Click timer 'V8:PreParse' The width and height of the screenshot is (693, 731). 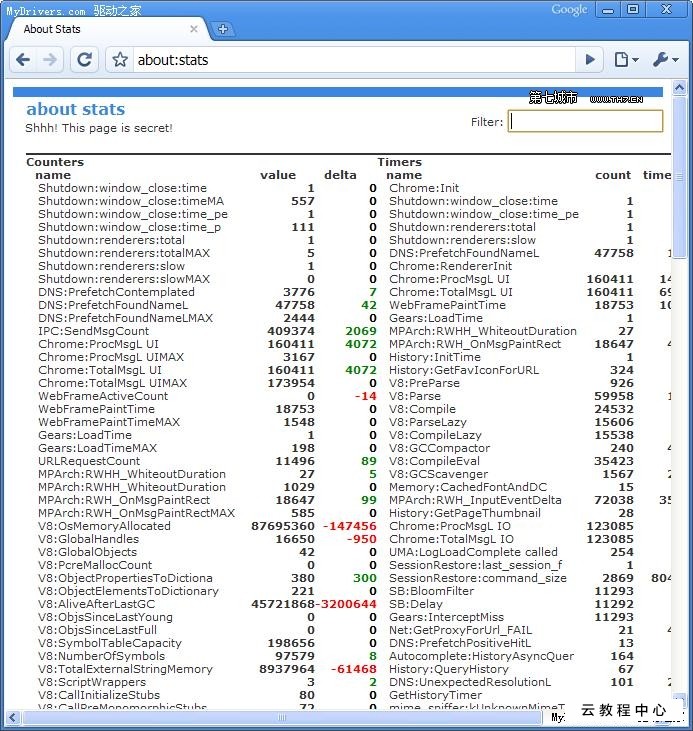(424, 383)
